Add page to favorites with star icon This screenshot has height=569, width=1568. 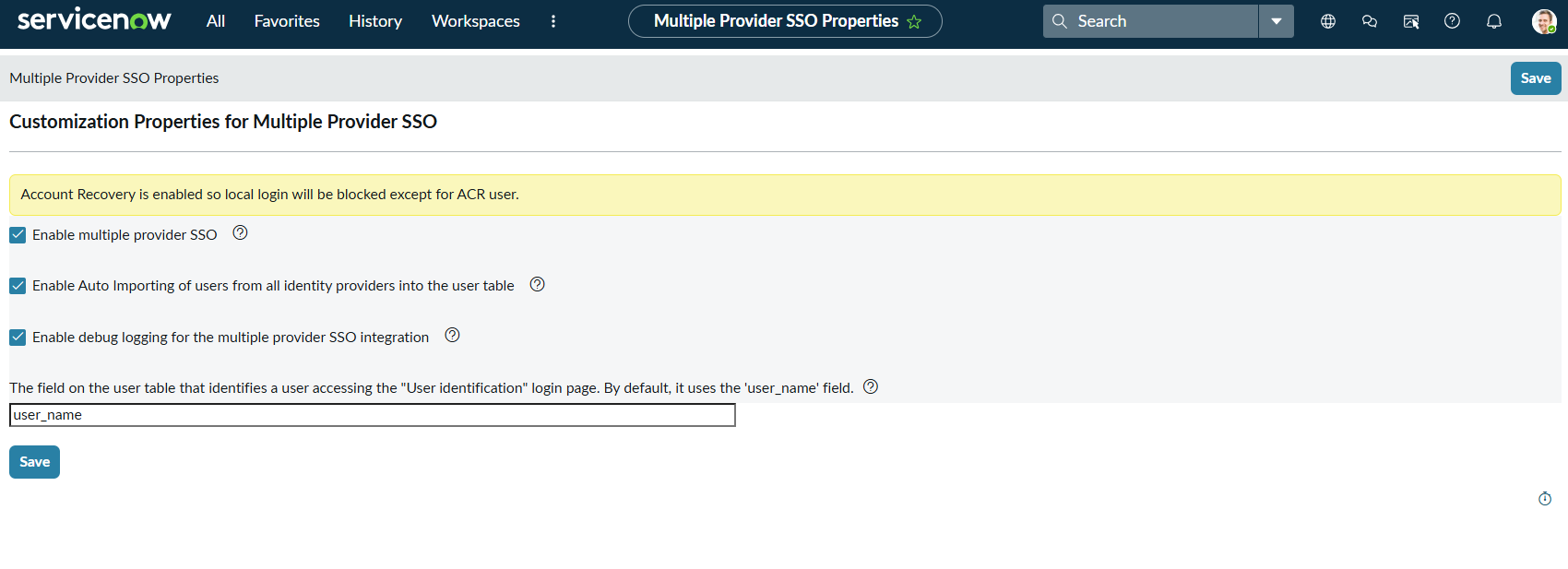914,22
